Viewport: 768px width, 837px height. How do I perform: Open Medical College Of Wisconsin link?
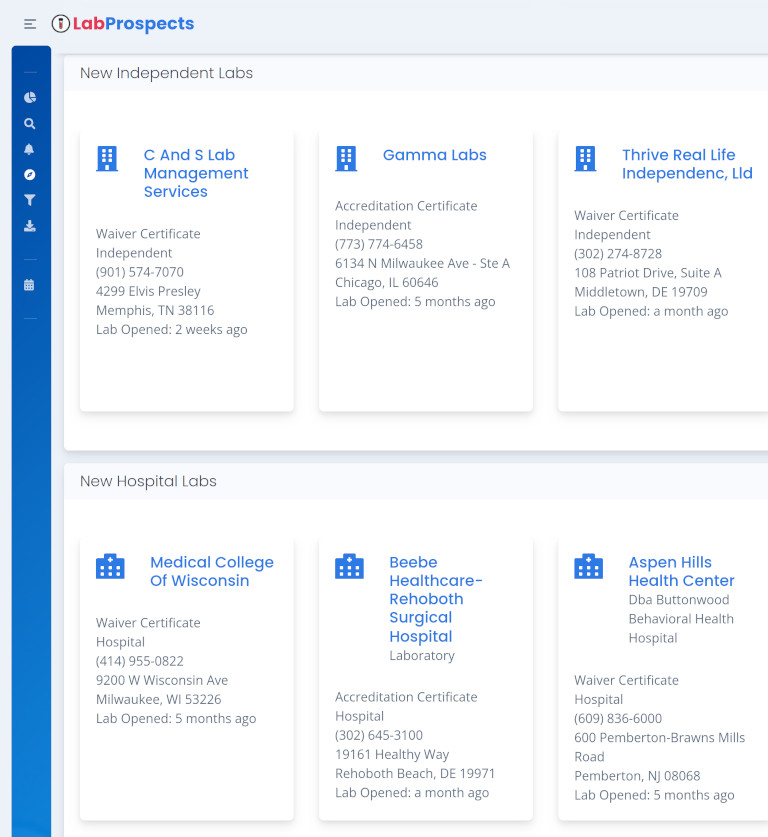point(211,571)
